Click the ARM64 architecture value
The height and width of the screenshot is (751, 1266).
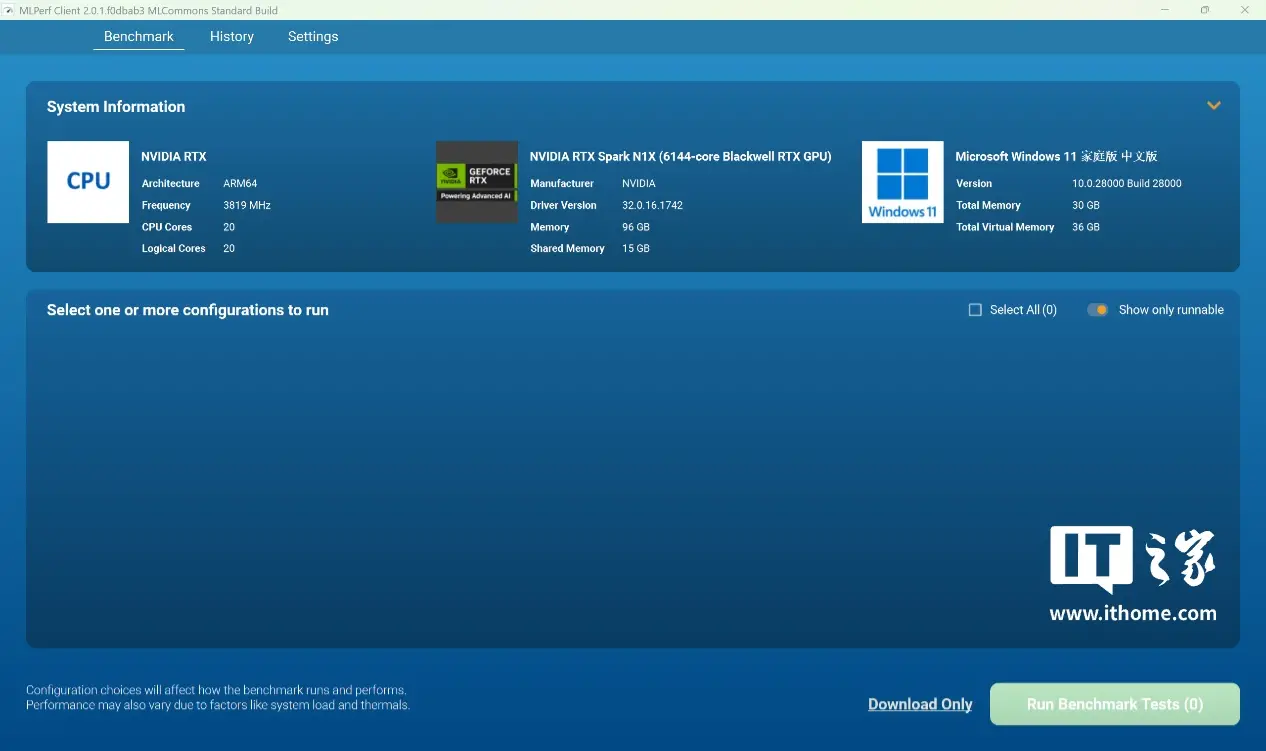pos(240,184)
